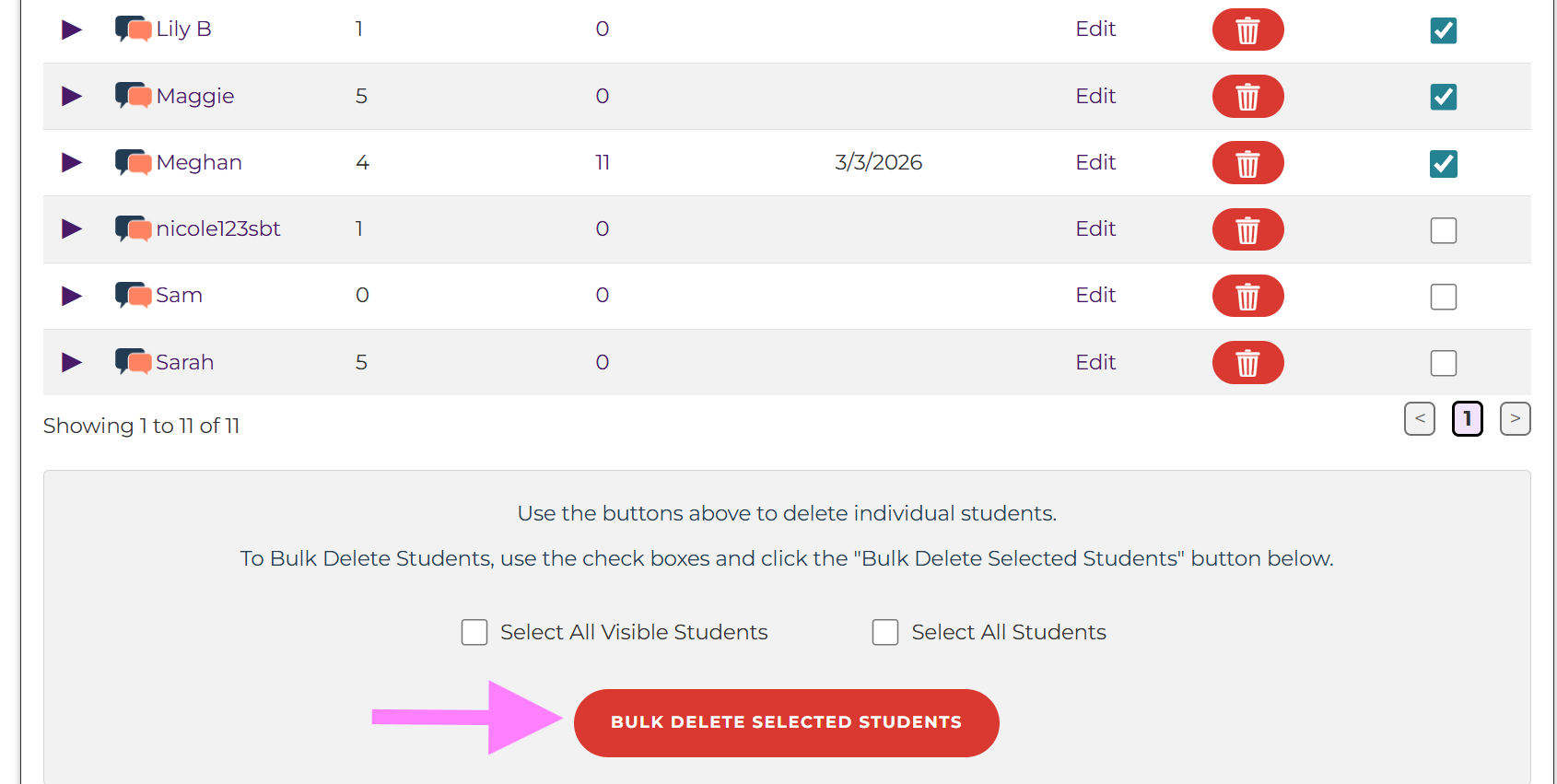Click the chat bubble icon next to Sam

pyautogui.click(x=134, y=296)
